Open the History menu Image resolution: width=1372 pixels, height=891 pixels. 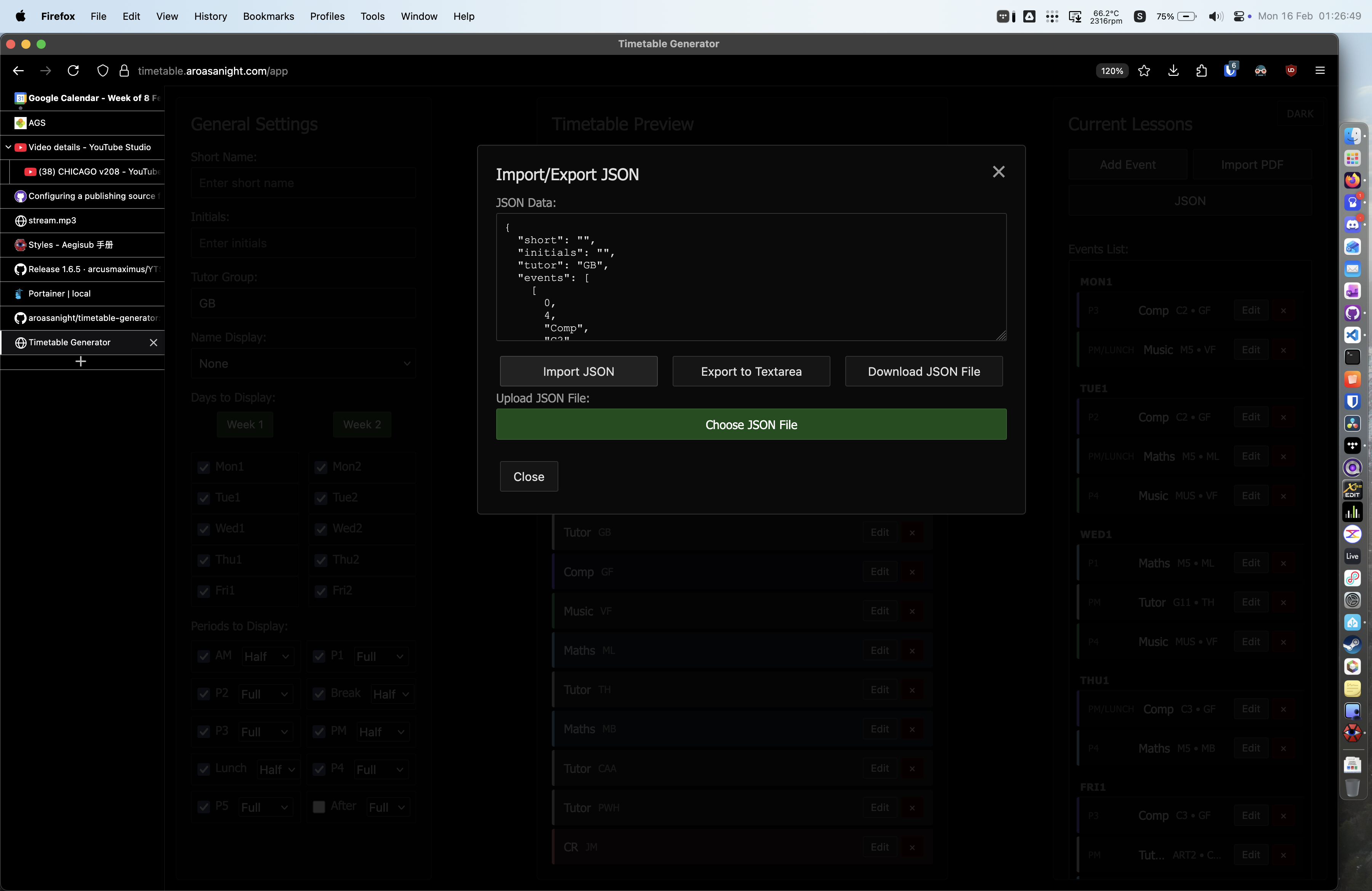coord(210,16)
